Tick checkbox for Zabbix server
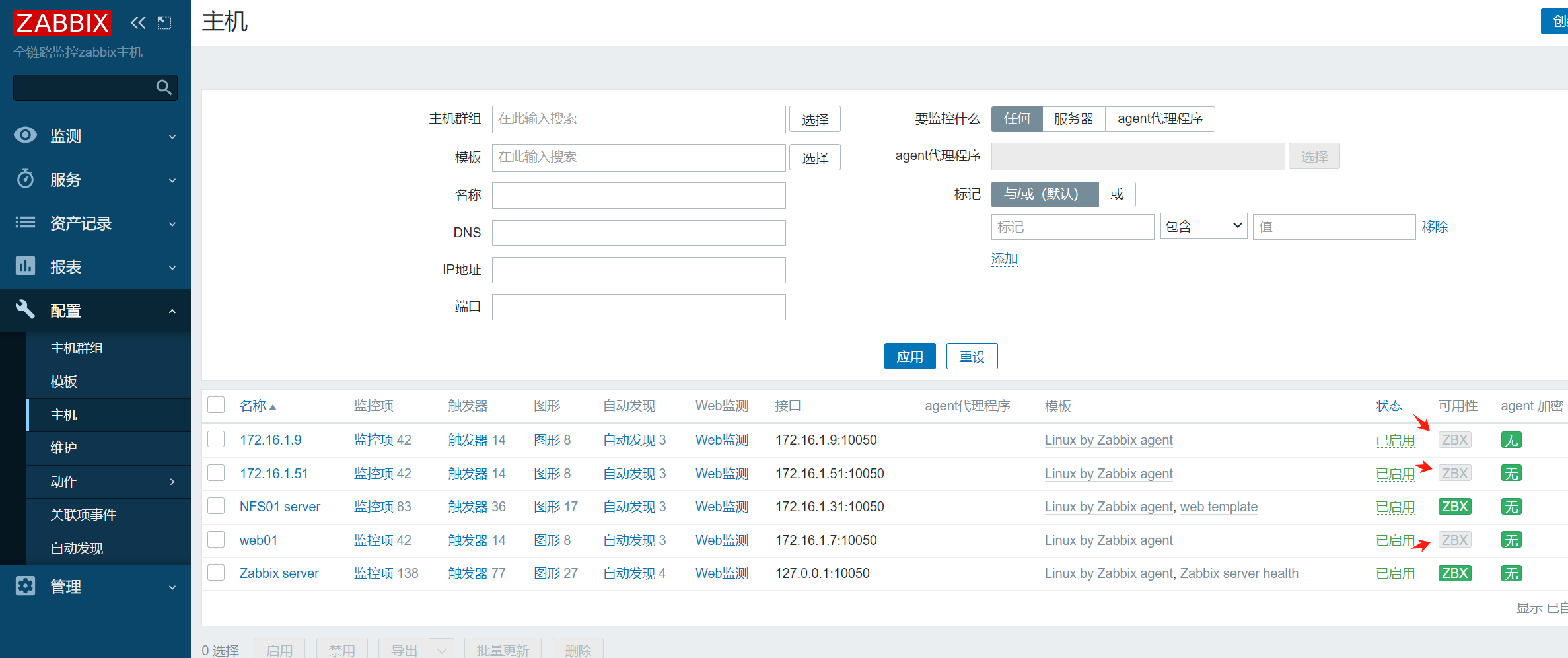The height and width of the screenshot is (658, 1568). [216, 573]
